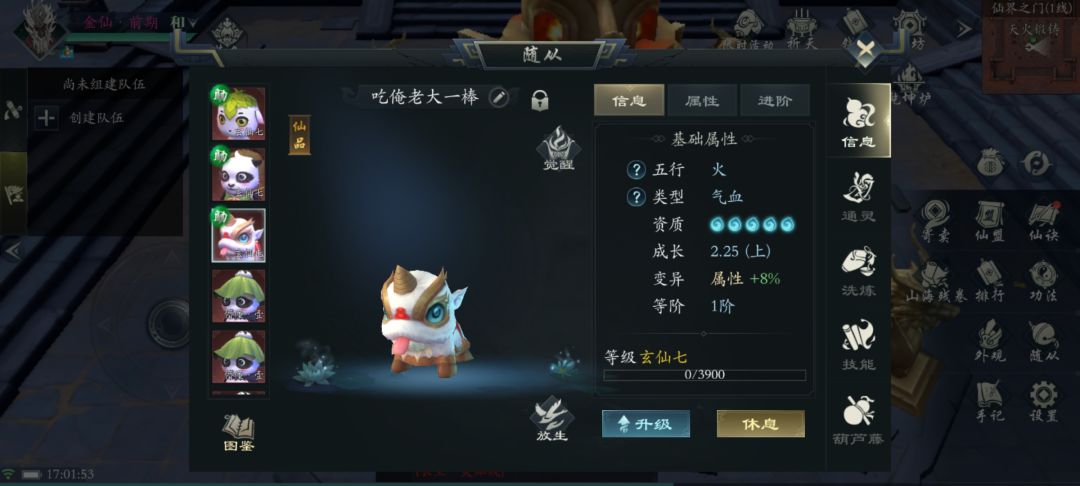1080x486 pixels.
Task: Click the 升级 upgrade button
Action: pyautogui.click(x=646, y=424)
